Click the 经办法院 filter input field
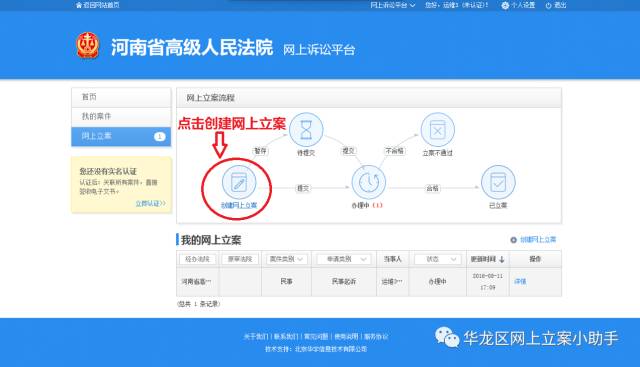 (198, 259)
